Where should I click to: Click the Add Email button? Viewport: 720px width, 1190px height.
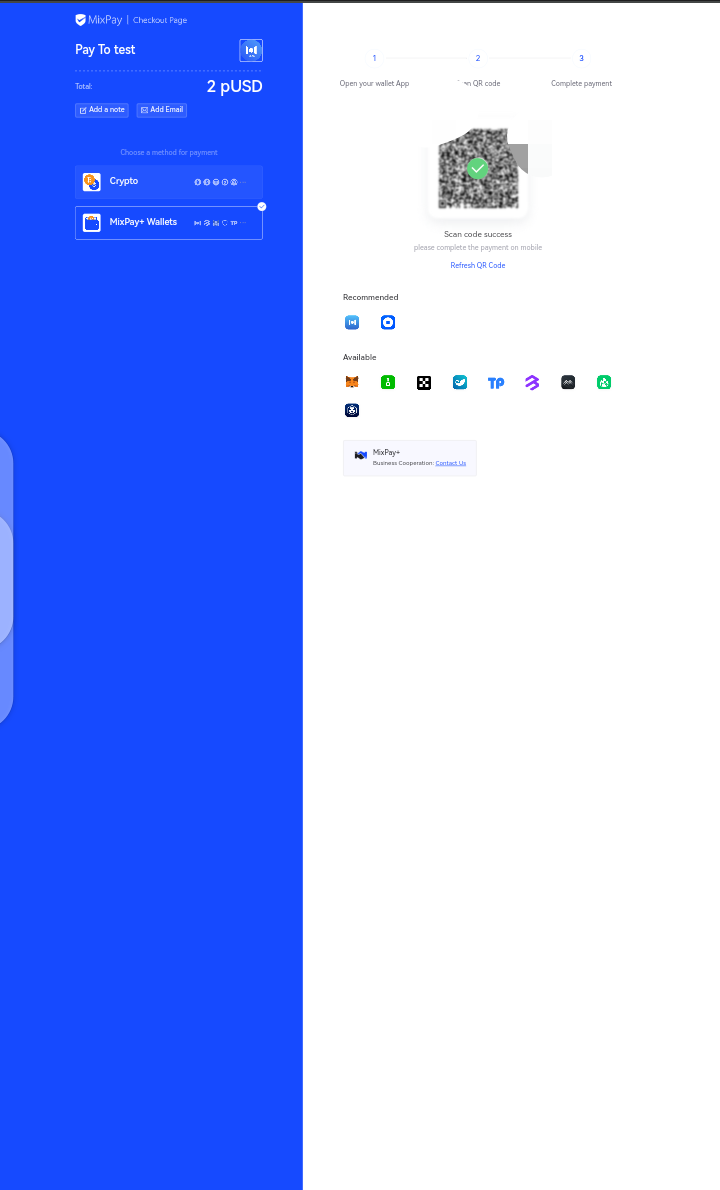[162, 110]
